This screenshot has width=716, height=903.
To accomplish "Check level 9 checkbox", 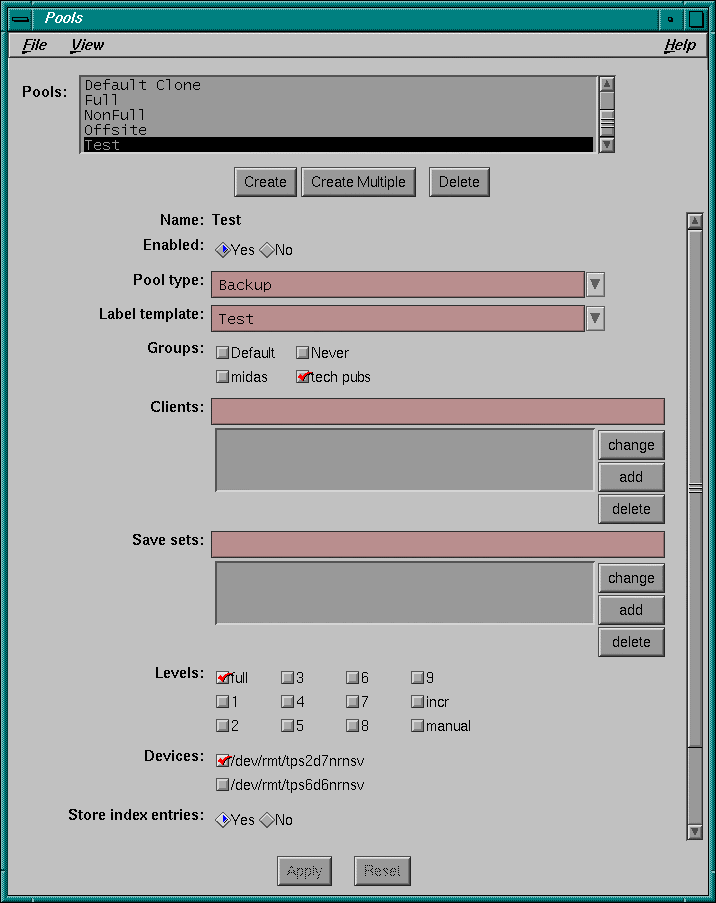I will pos(418,677).
